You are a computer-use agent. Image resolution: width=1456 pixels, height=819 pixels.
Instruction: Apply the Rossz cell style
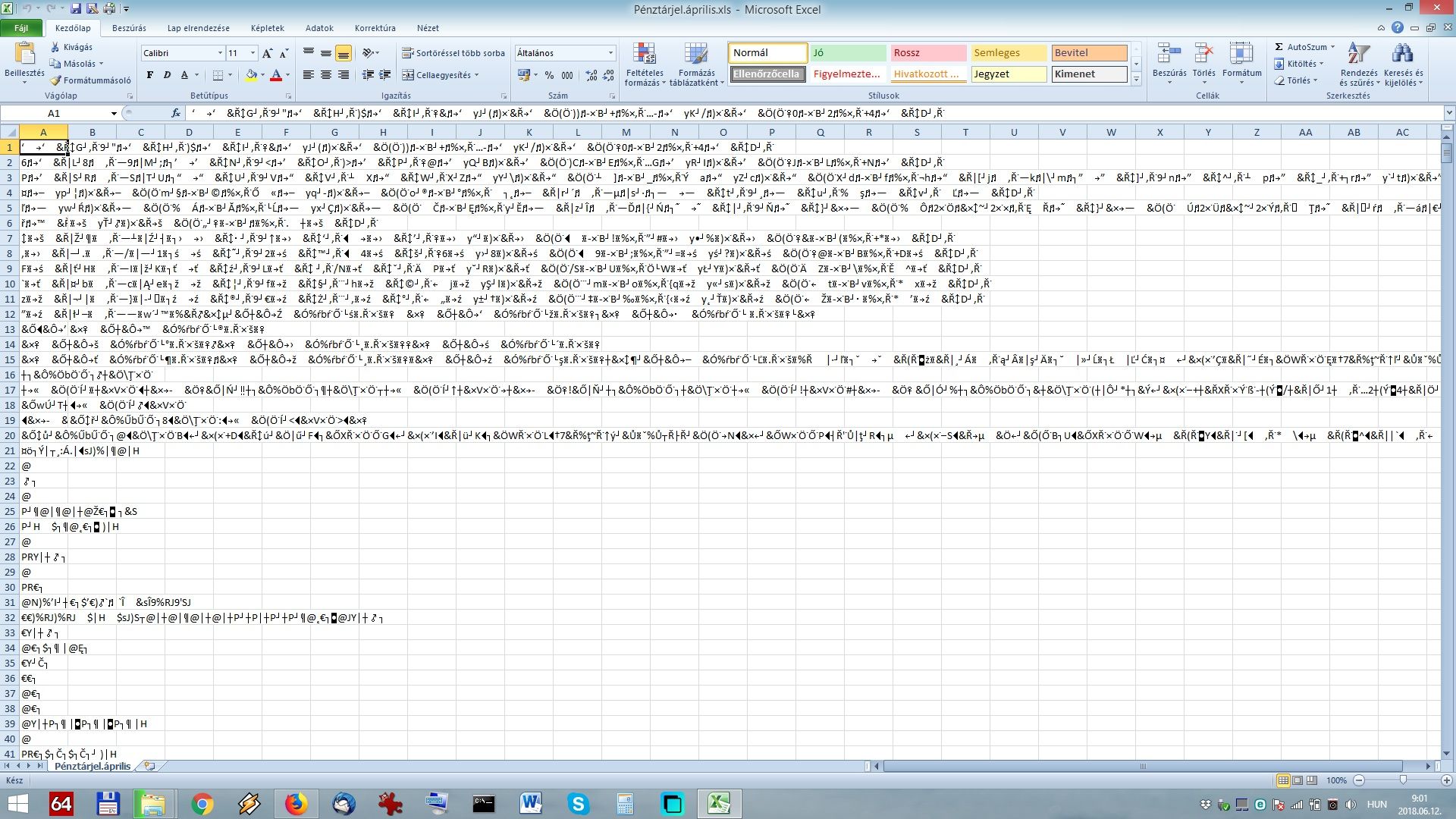click(x=927, y=53)
